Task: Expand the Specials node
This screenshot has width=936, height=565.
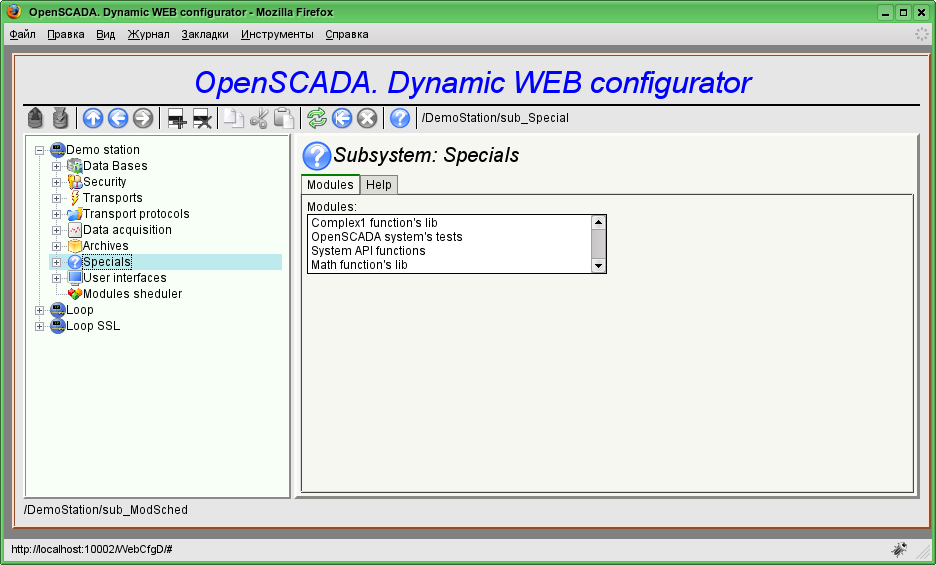Action: click(56, 262)
